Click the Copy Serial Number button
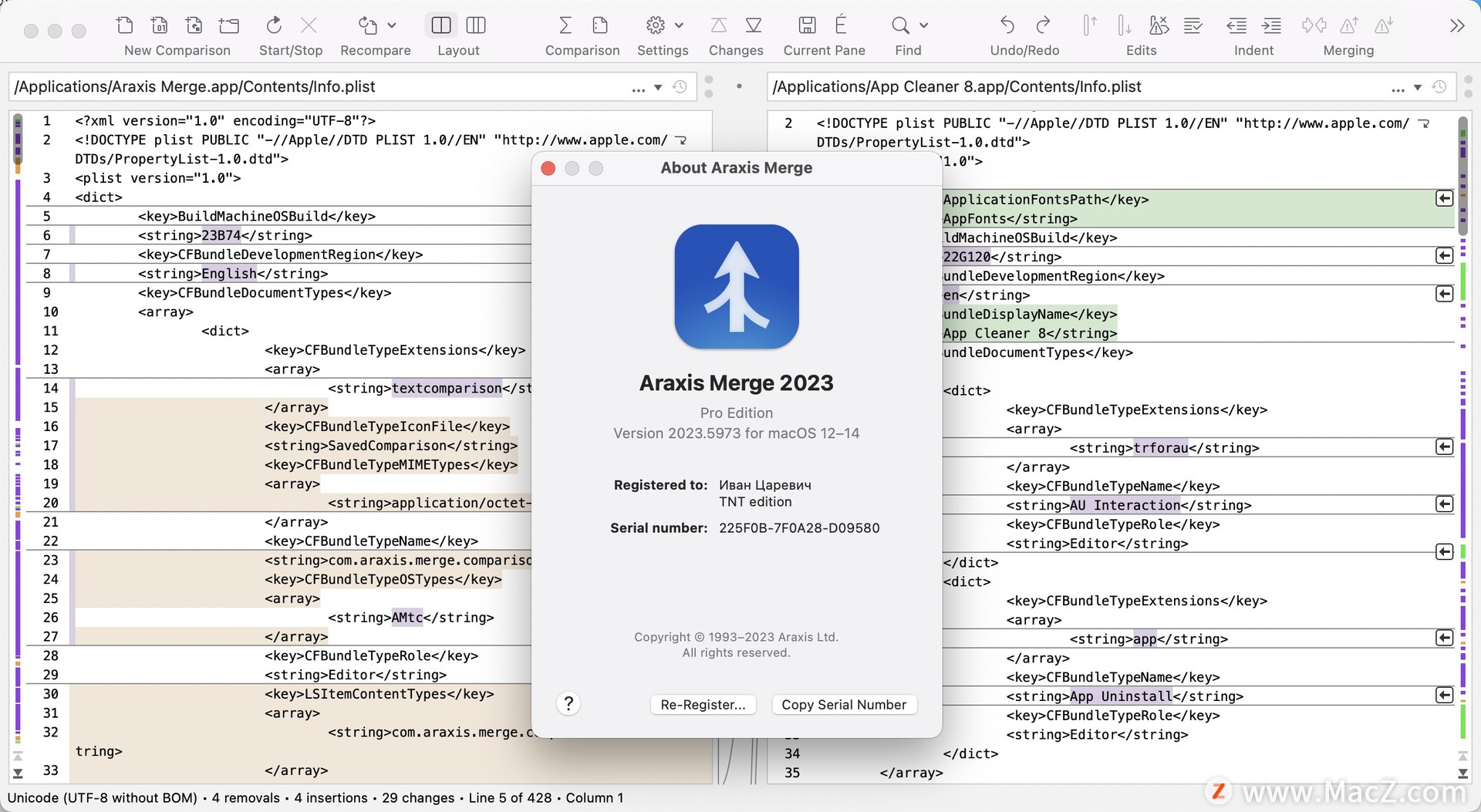 (x=844, y=705)
